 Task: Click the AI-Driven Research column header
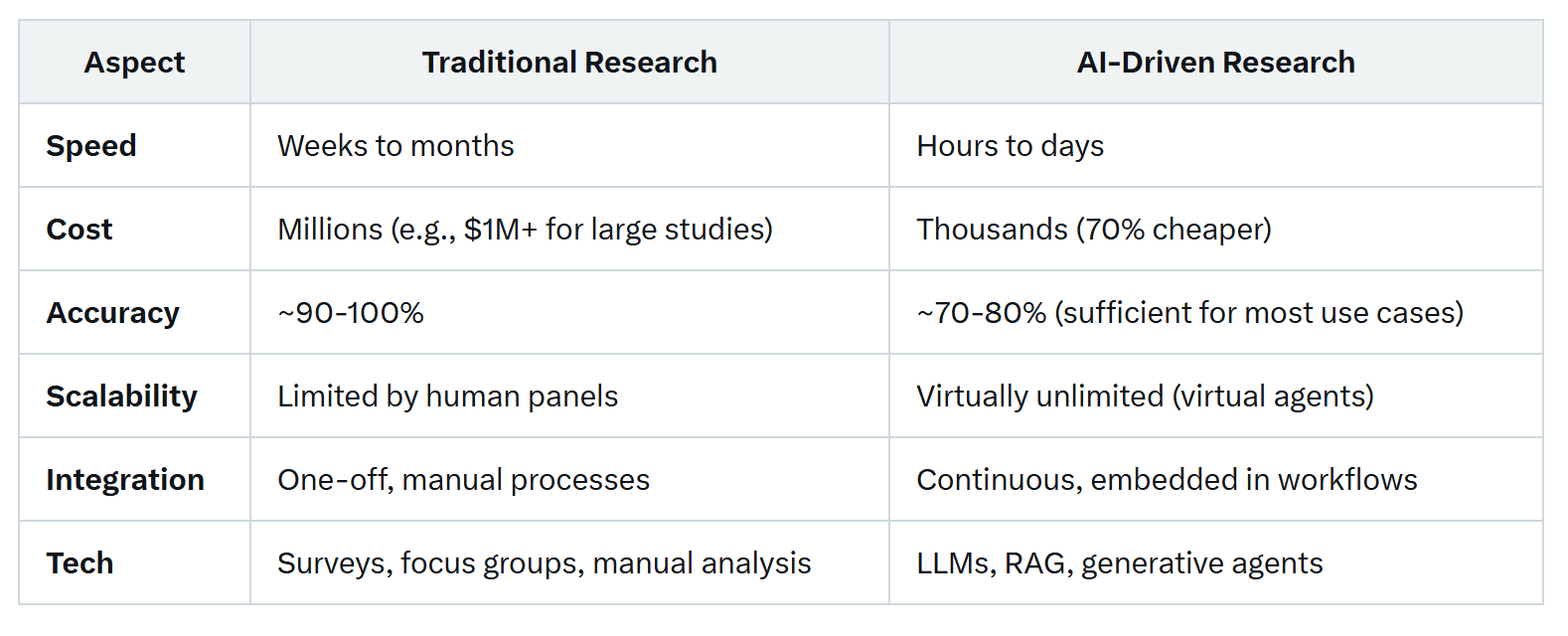[1215, 63]
